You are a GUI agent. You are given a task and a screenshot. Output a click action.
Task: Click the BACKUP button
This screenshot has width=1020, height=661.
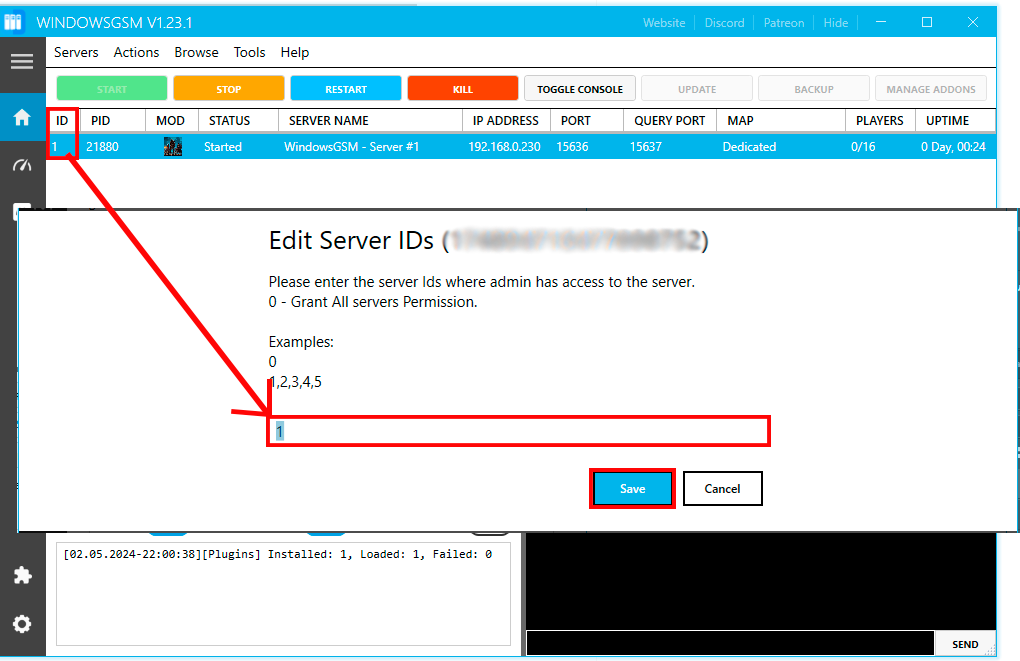click(814, 88)
